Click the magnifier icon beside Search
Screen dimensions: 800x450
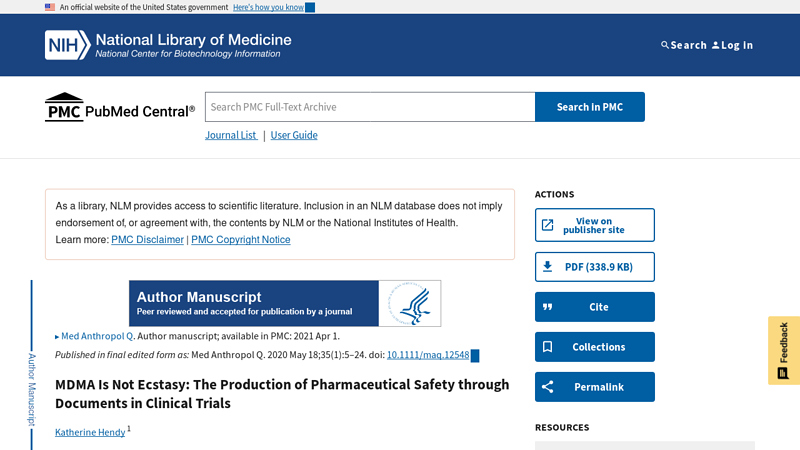pos(664,45)
